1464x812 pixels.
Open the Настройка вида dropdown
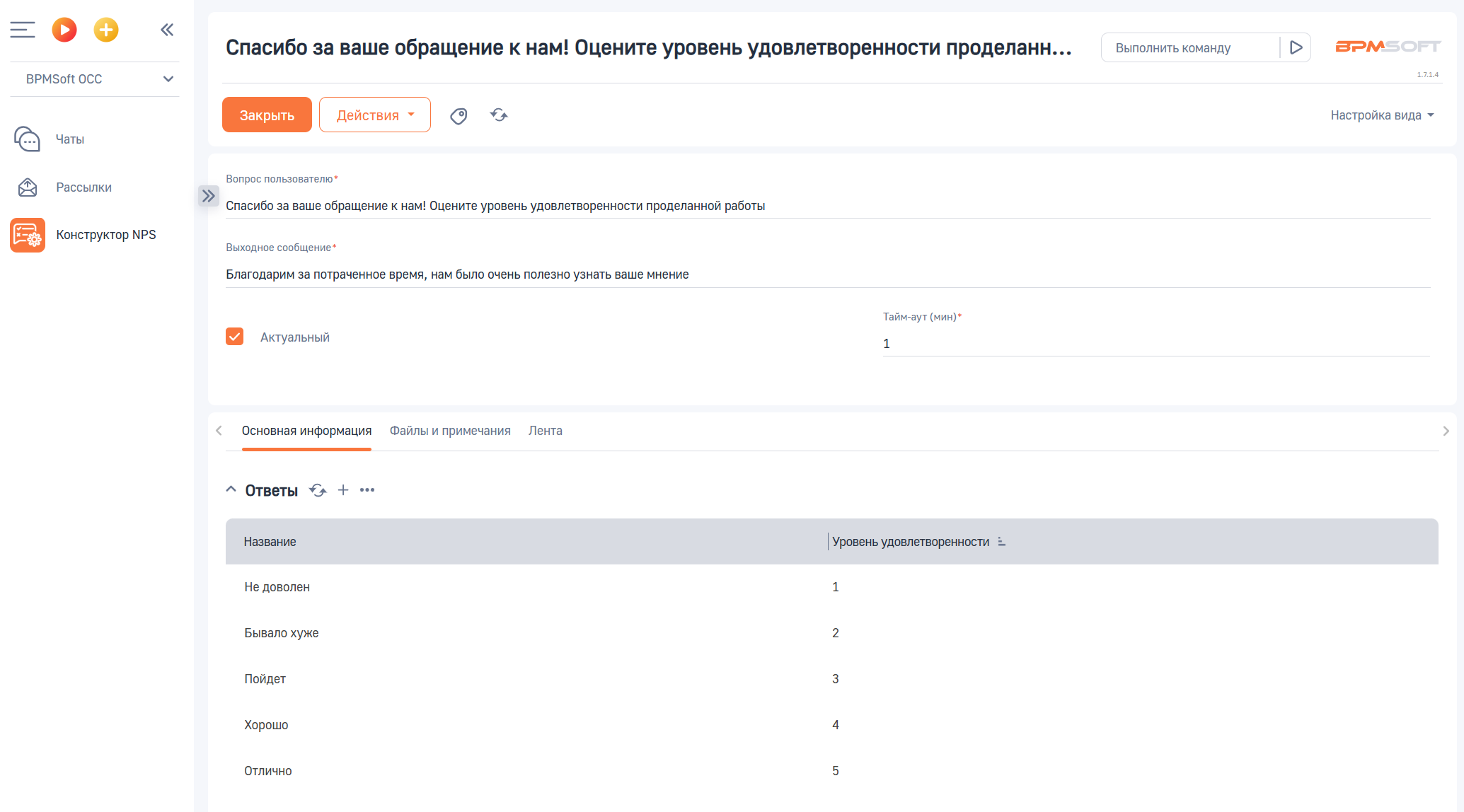click(1381, 115)
